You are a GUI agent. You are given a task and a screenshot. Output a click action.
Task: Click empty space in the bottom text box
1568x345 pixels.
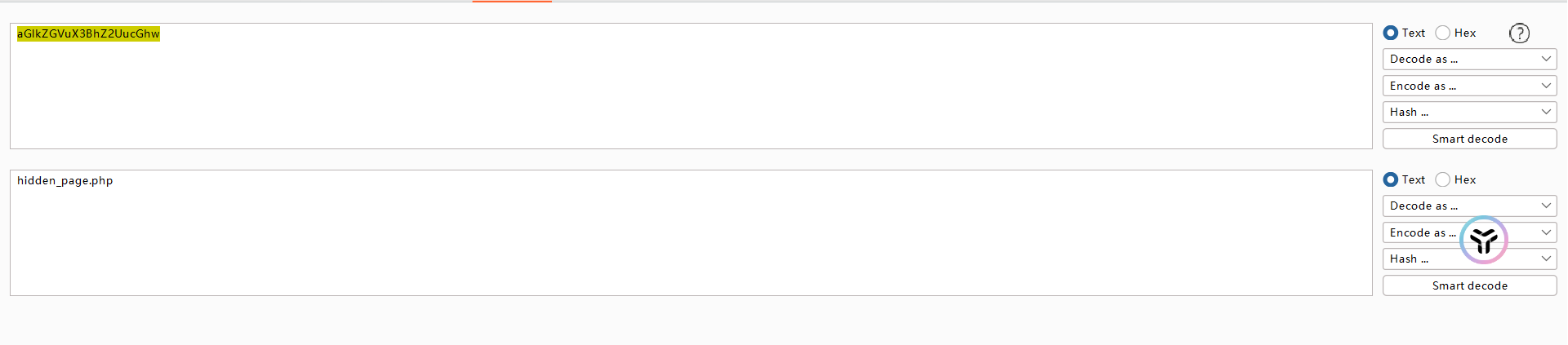(x=653, y=245)
